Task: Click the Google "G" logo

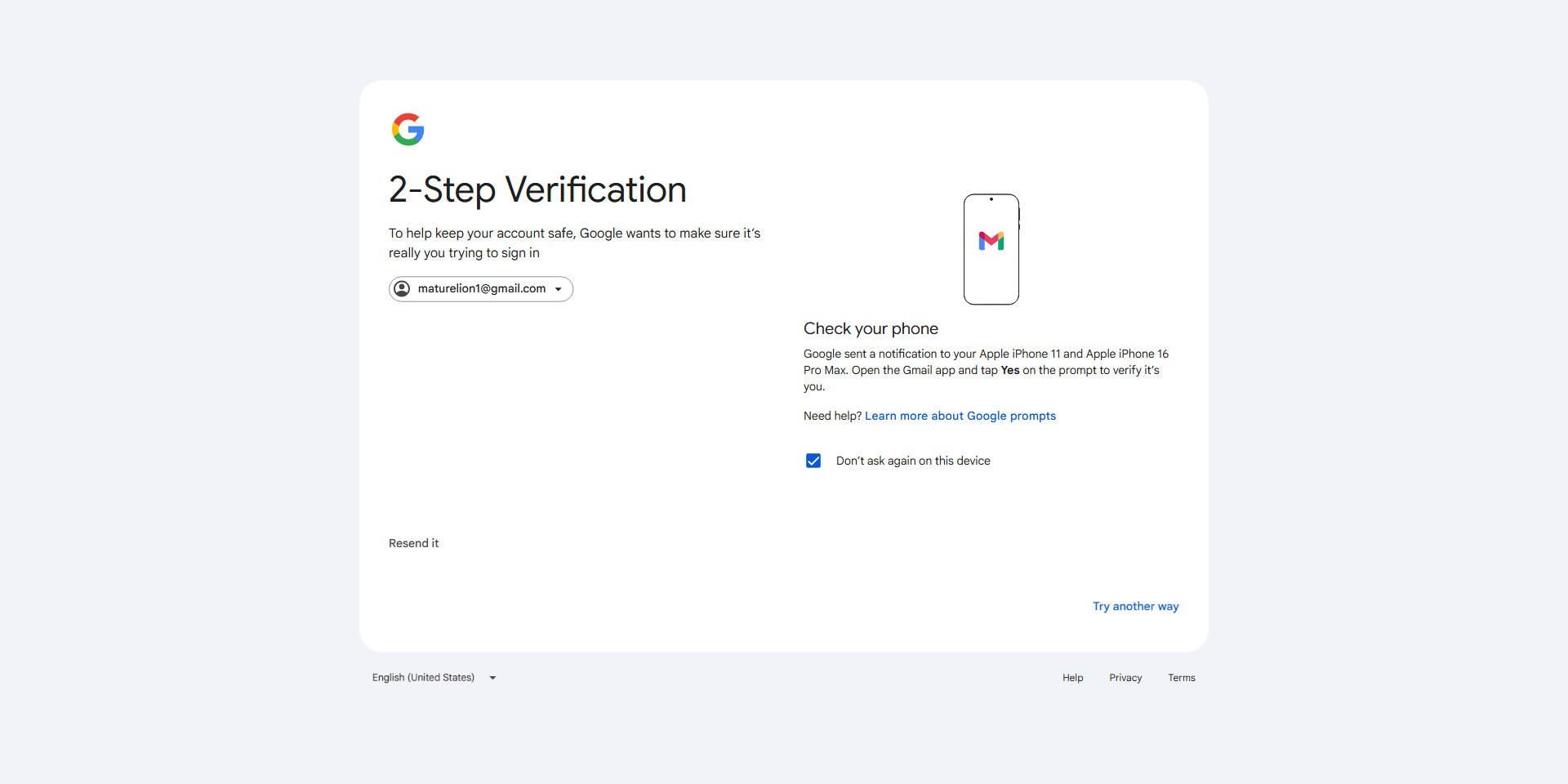Action: pos(408,129)
